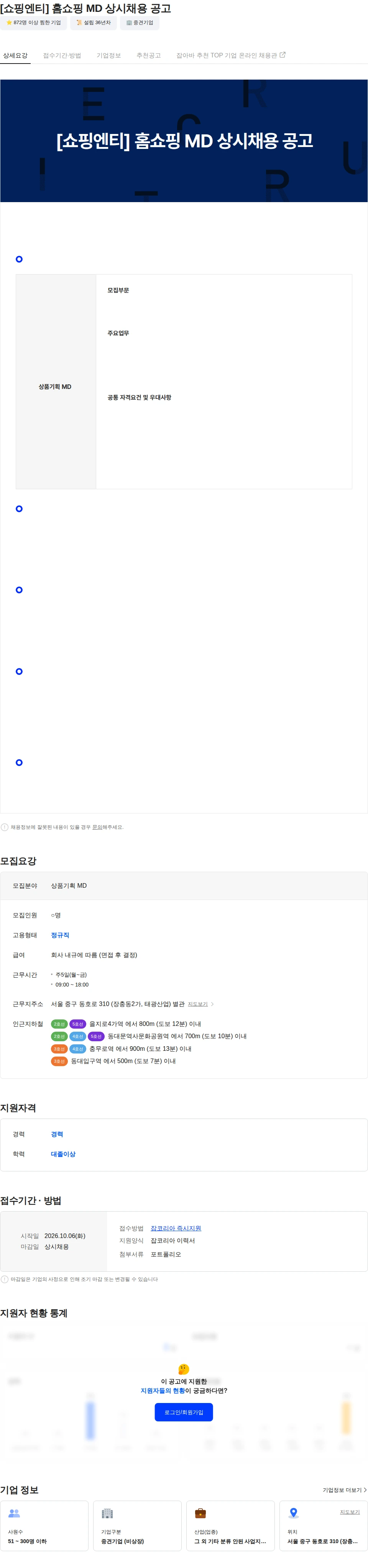Click 3호선 badge on 충무로역 row
The height and width of the screenshot is (1568, 368).
59,1049
